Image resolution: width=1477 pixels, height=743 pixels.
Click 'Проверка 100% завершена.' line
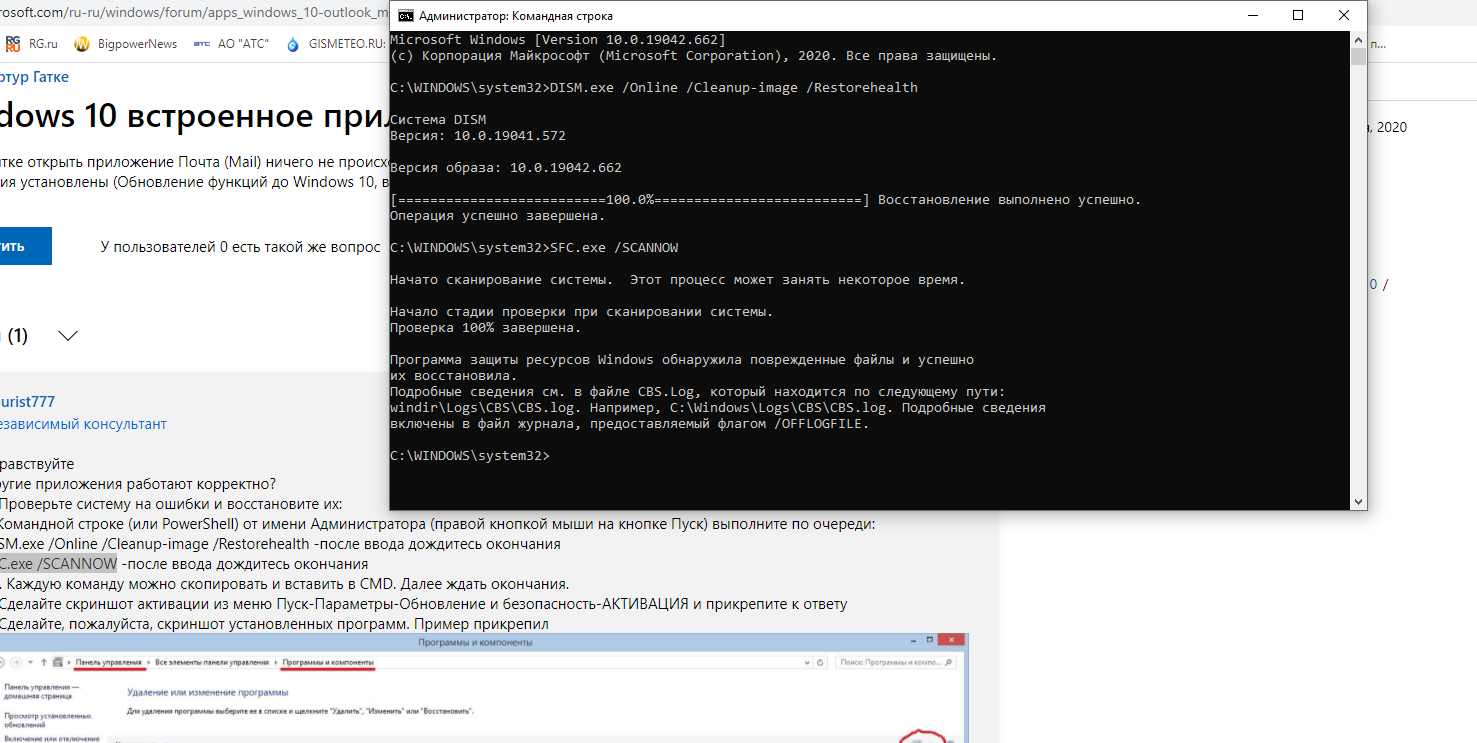tap(485, 328)
